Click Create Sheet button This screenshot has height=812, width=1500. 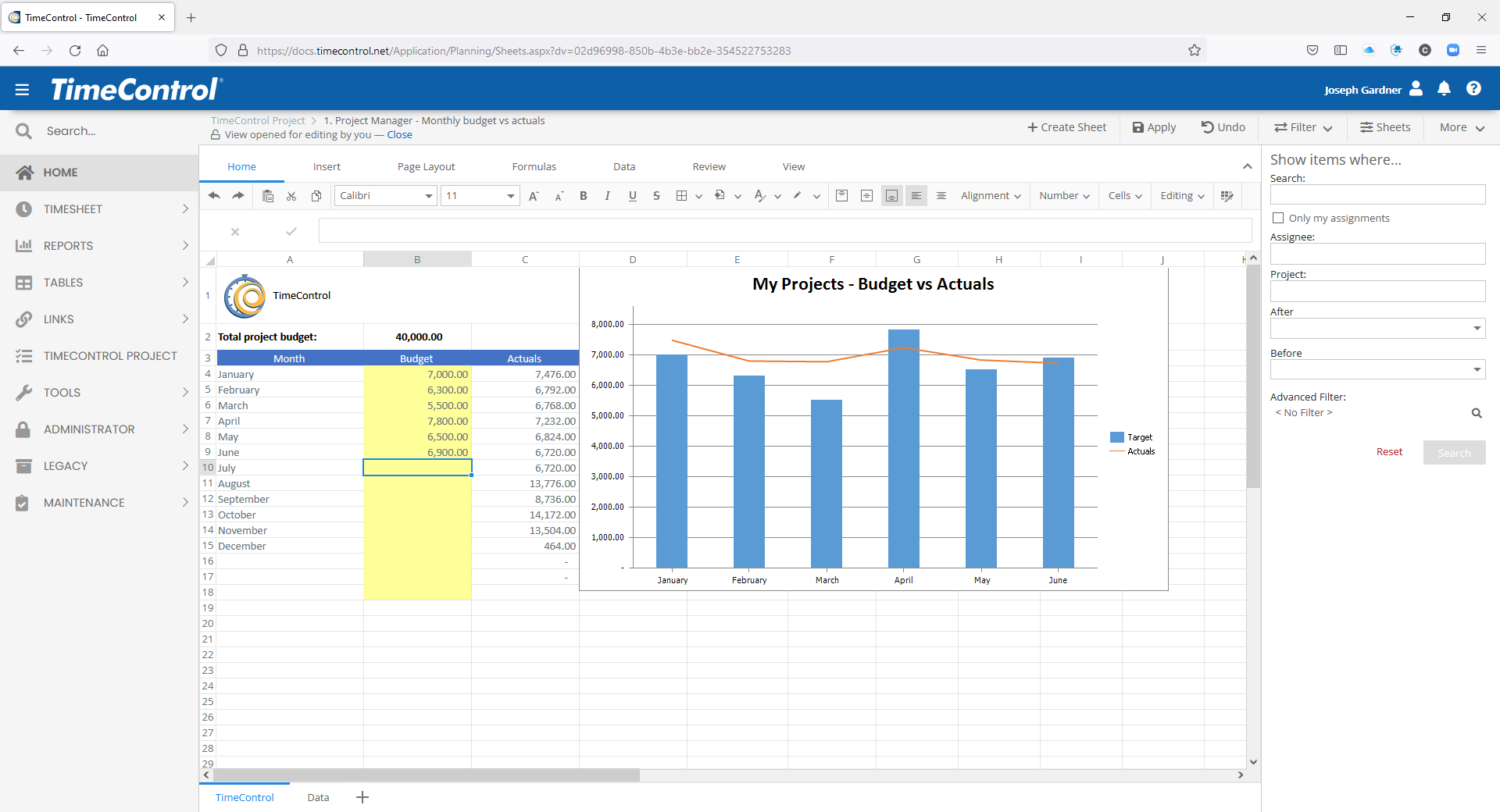[x=1066, y=127]
